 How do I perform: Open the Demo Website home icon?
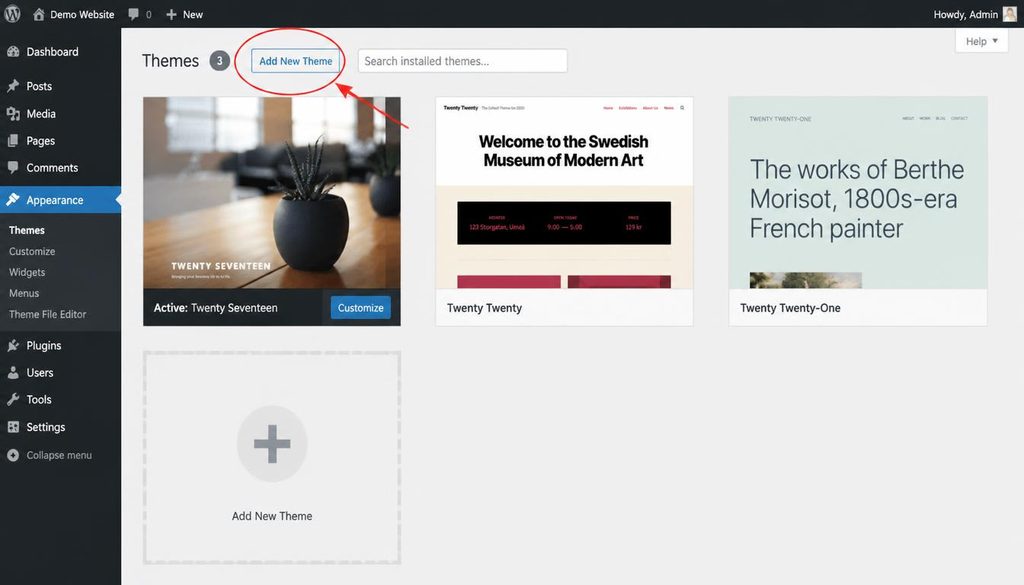pos(39,14)
